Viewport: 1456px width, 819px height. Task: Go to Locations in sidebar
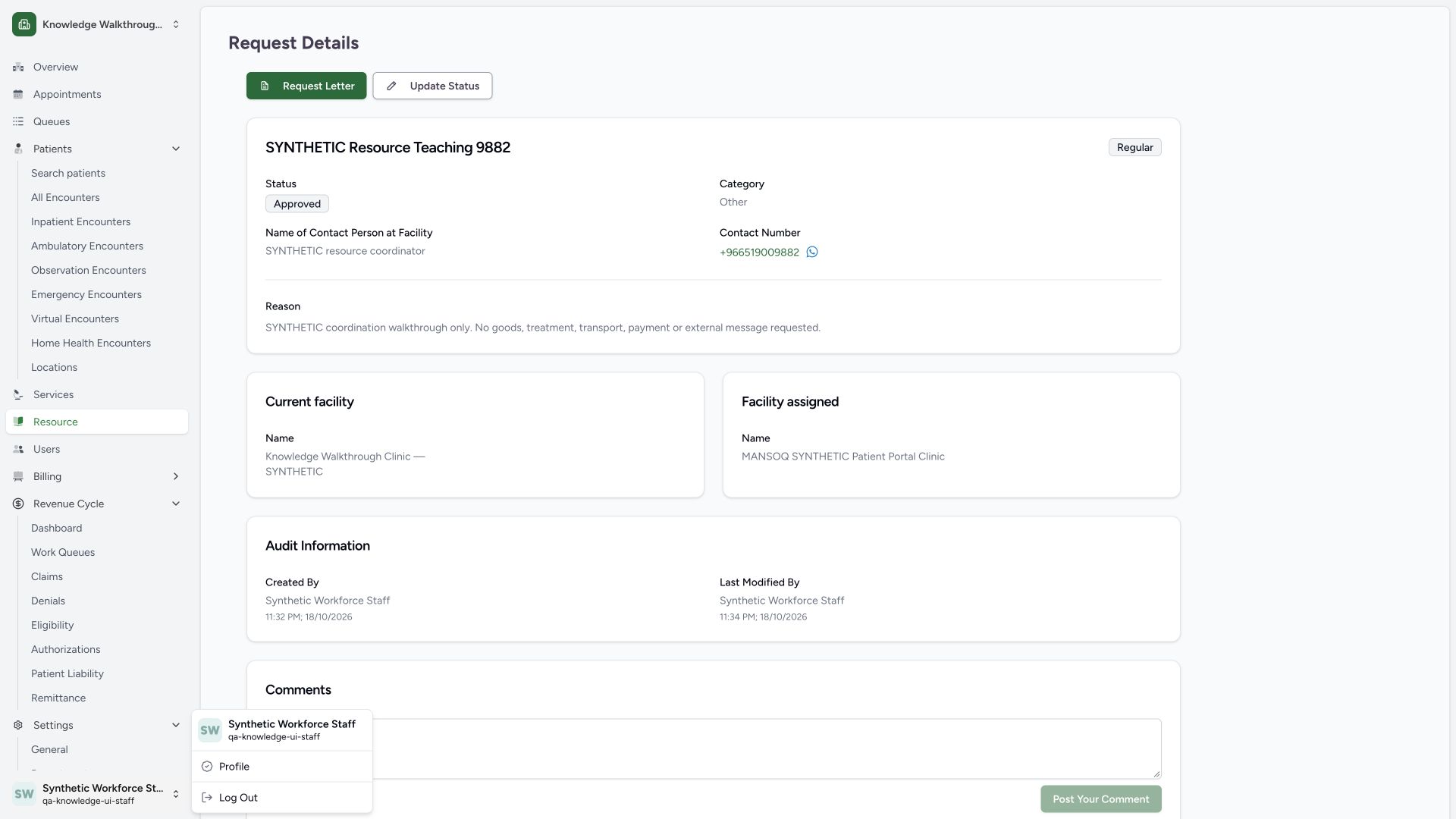coord(54,368)
